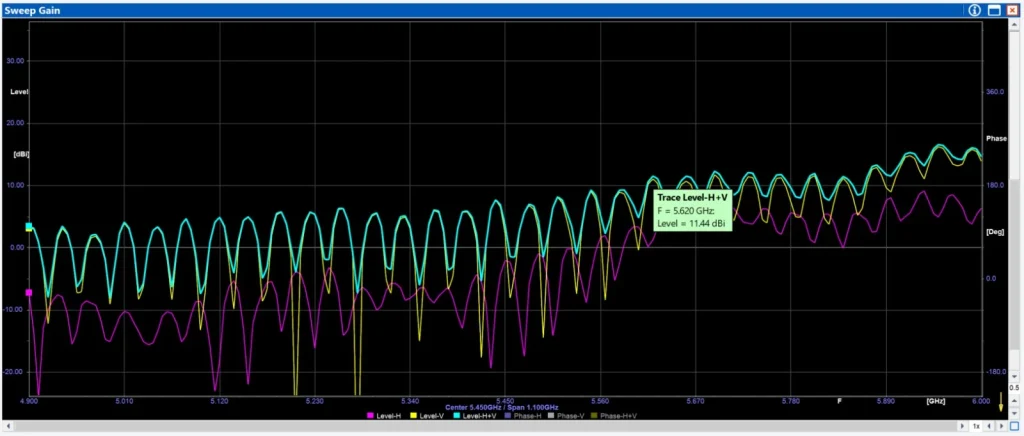
Task: Click the 5.340 frequency axis value
Action: click(x=410, y=401)
